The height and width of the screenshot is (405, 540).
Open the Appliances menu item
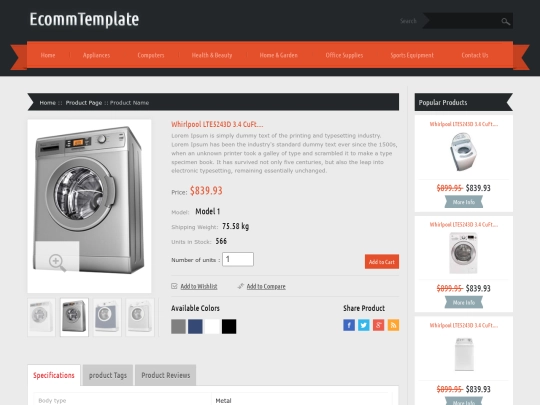96,55
